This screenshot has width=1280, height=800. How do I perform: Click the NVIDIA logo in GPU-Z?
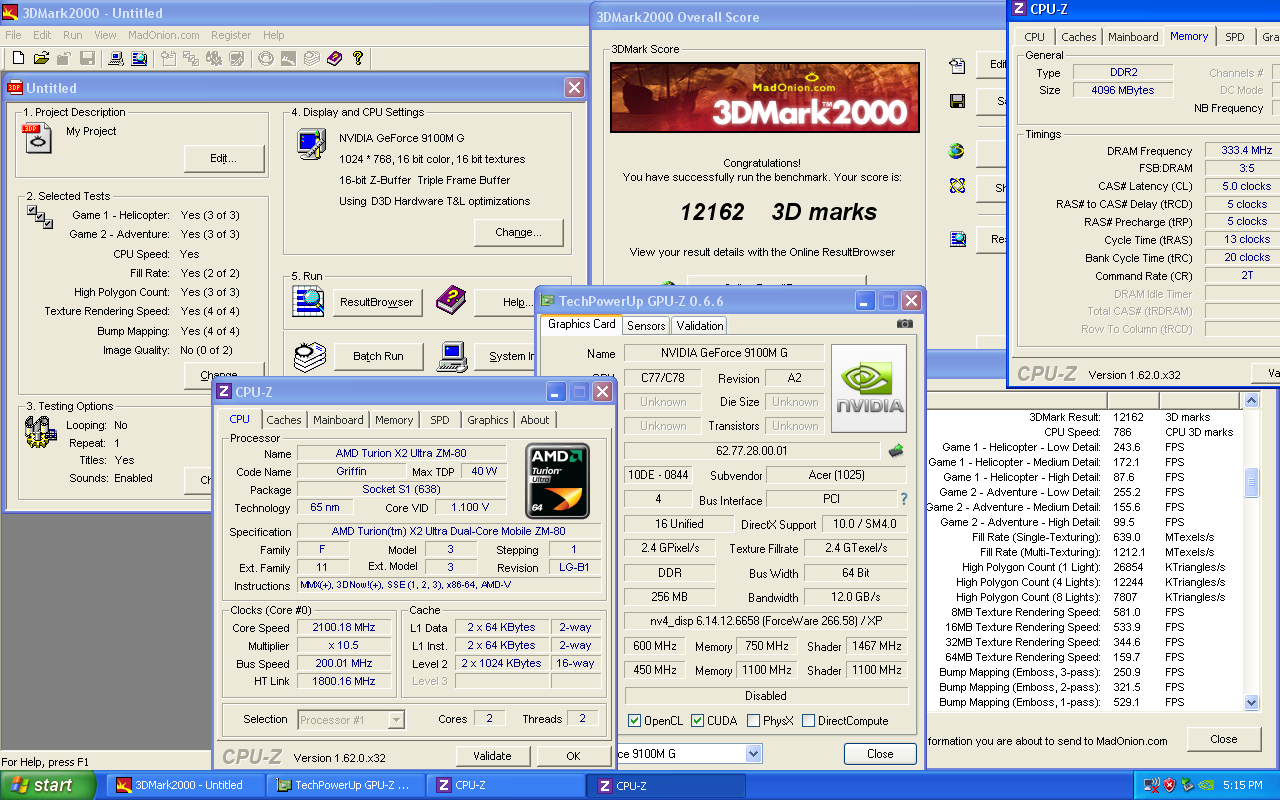coord(869,390)
